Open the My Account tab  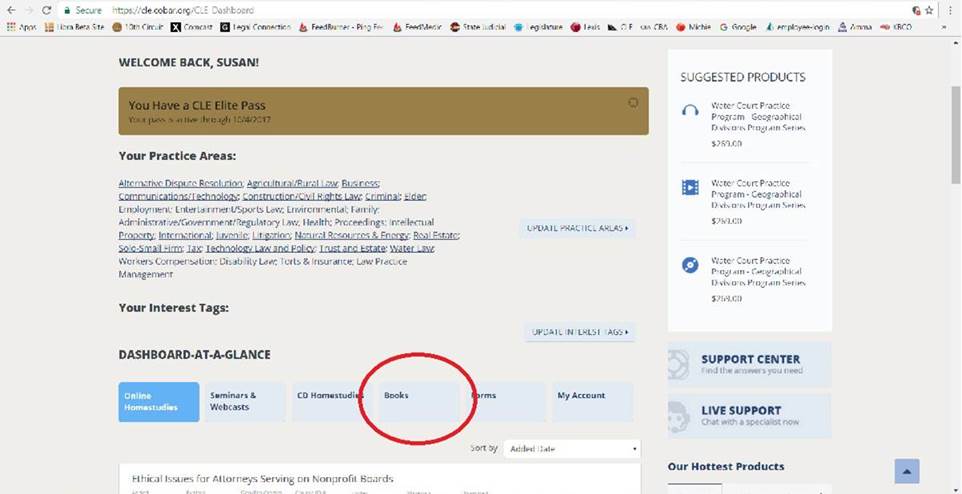pos(593,402)
